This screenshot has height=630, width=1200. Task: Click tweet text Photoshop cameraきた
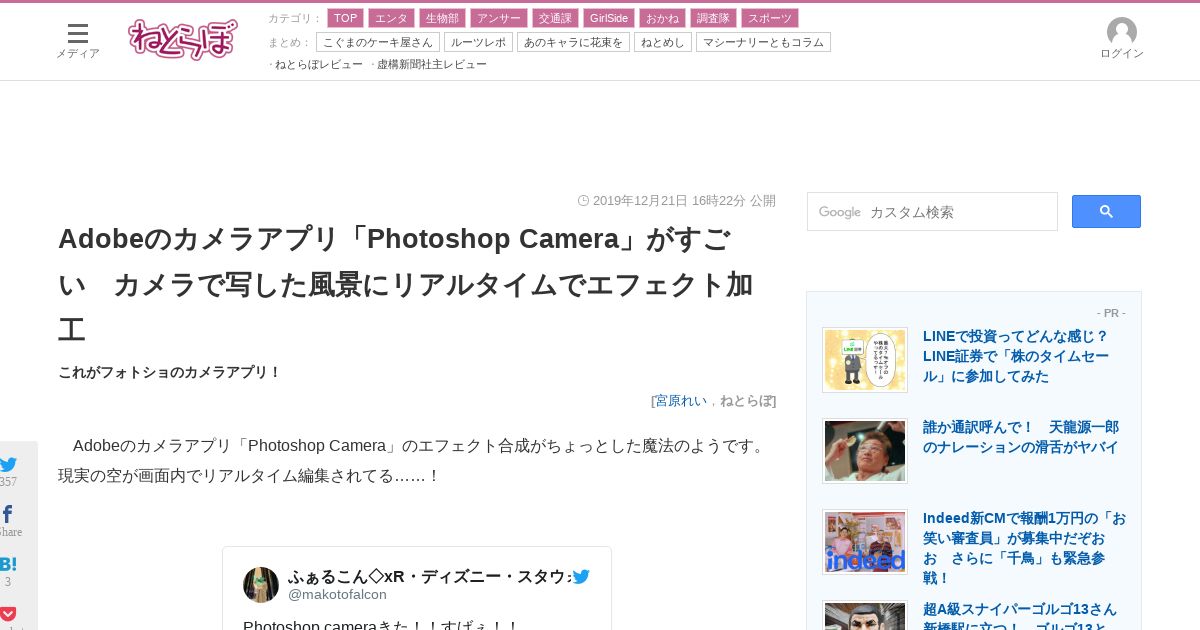tap(381, 625)
